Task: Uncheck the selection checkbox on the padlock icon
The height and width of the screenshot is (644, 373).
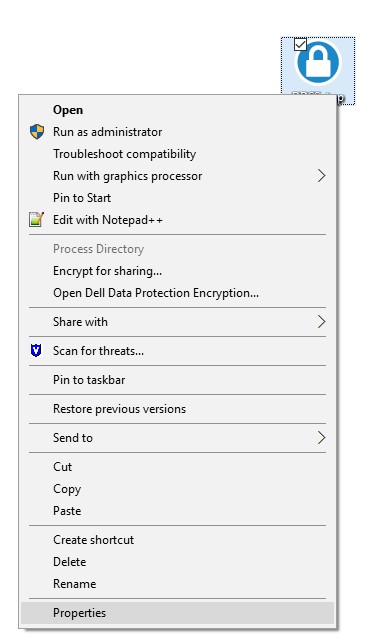Action: pyautogui.click(x=301, y=45)
